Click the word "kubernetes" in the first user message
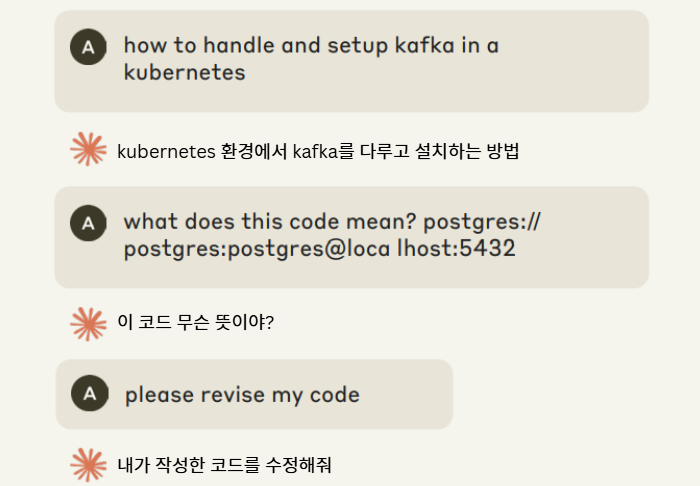The image size is (700, 486). pyautogui.click(x=184, y=73)
